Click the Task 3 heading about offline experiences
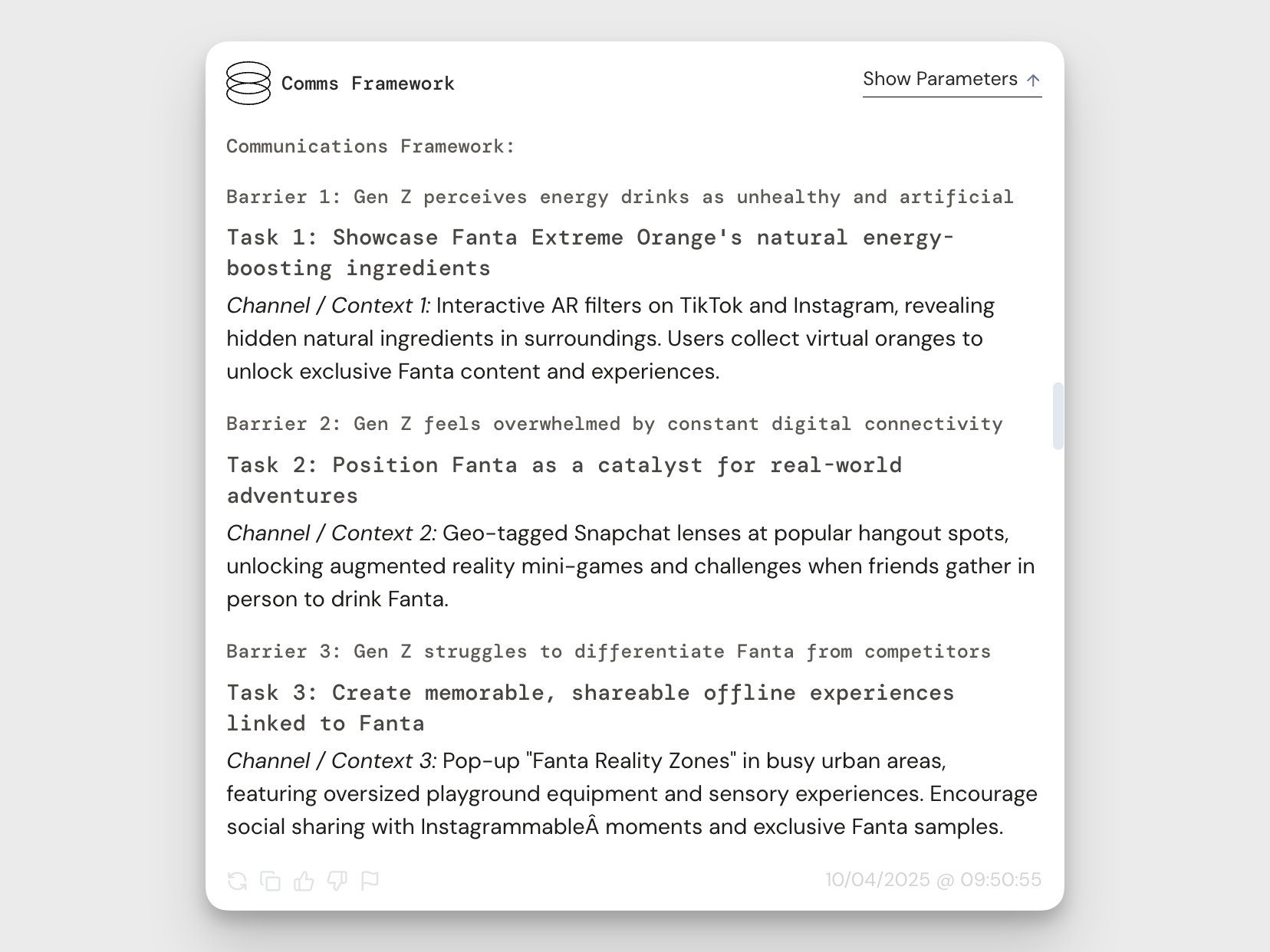Image resolution: width=1270 pixels, height=952 pixels. pos(590,707)
